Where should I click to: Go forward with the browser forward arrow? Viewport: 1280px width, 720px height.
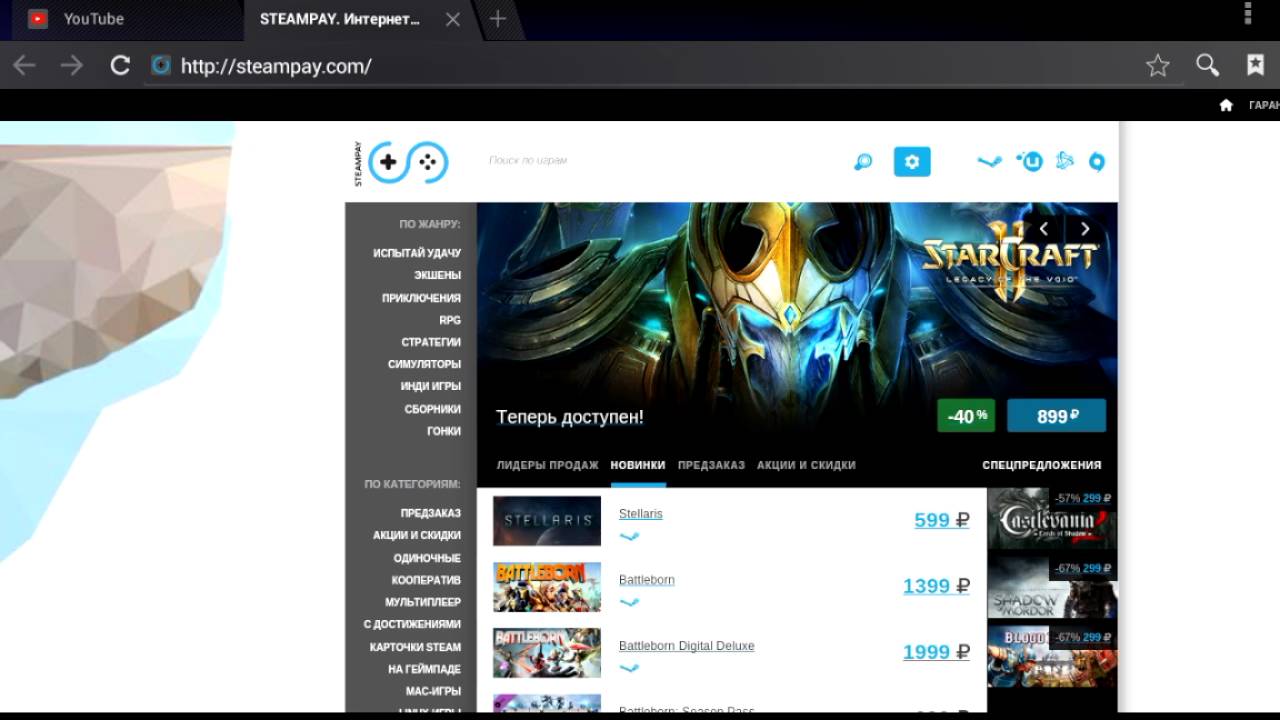72,66
